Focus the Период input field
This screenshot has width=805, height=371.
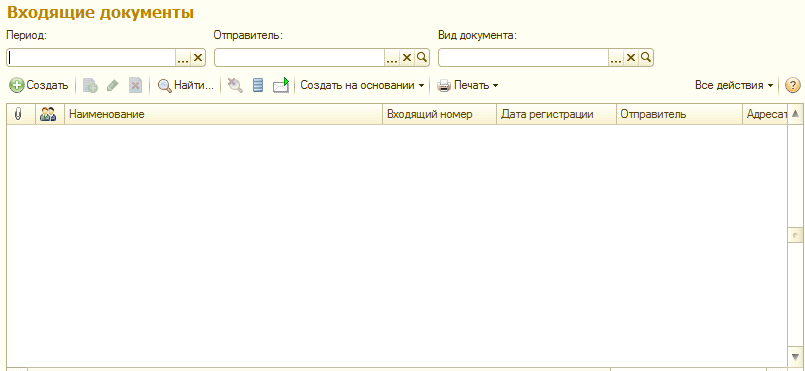tap(91, 58)
